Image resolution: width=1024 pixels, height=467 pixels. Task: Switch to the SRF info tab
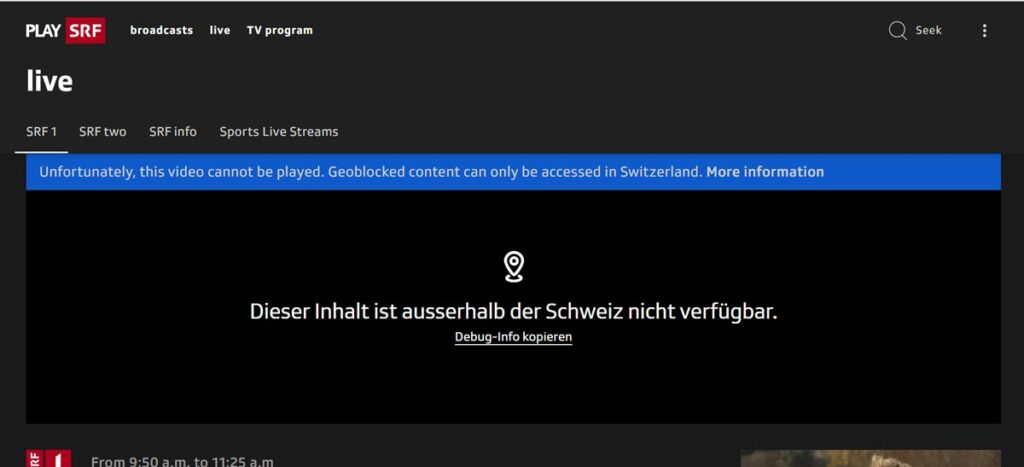[x=172, y=131]
